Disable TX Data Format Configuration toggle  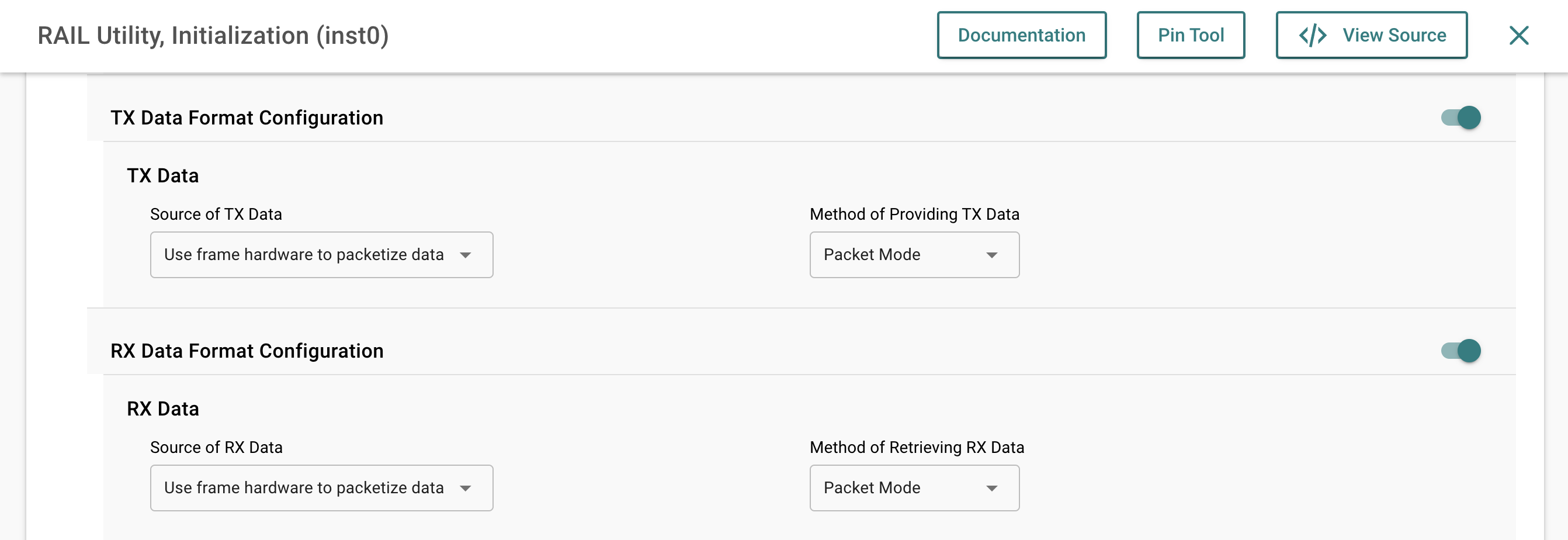tap(1461, 117)
